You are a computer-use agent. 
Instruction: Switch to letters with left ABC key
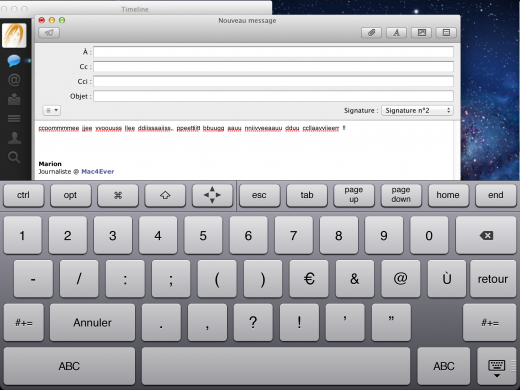point(69,366)
